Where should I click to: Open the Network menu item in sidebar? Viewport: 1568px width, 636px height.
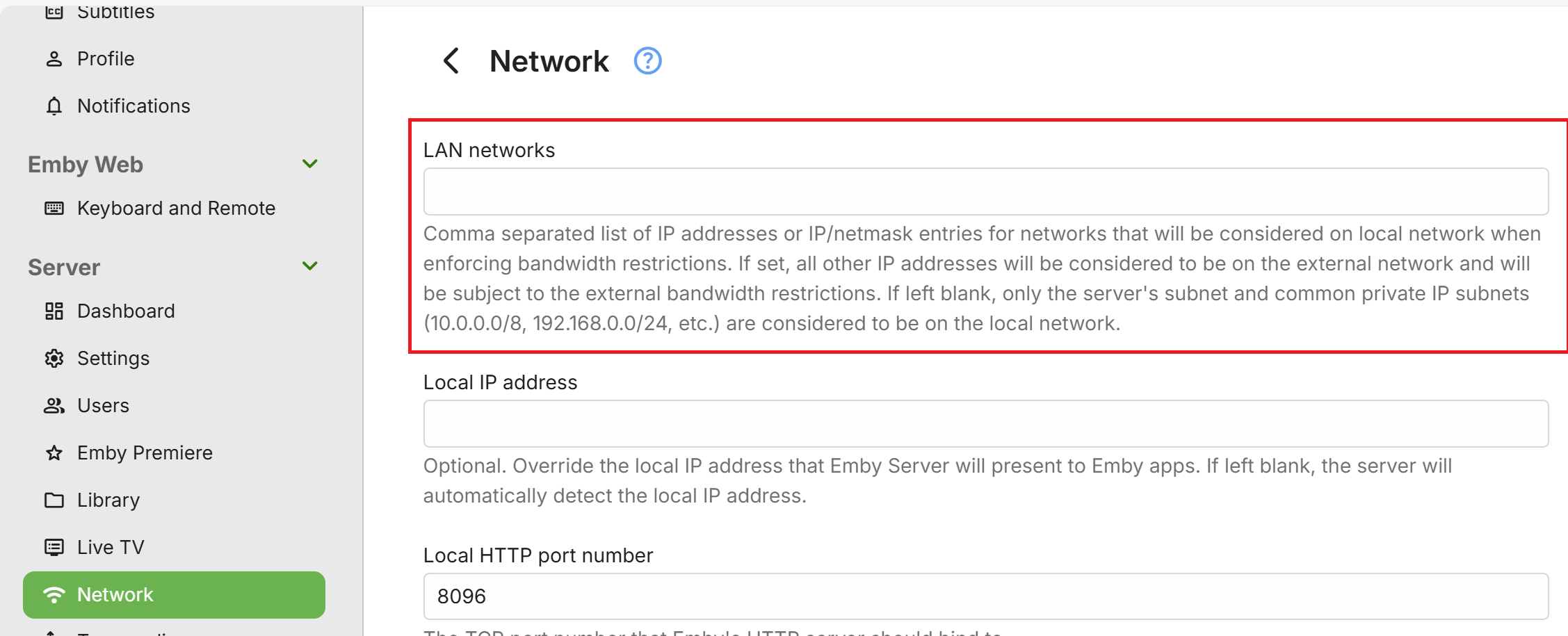[x=174, y=595]
